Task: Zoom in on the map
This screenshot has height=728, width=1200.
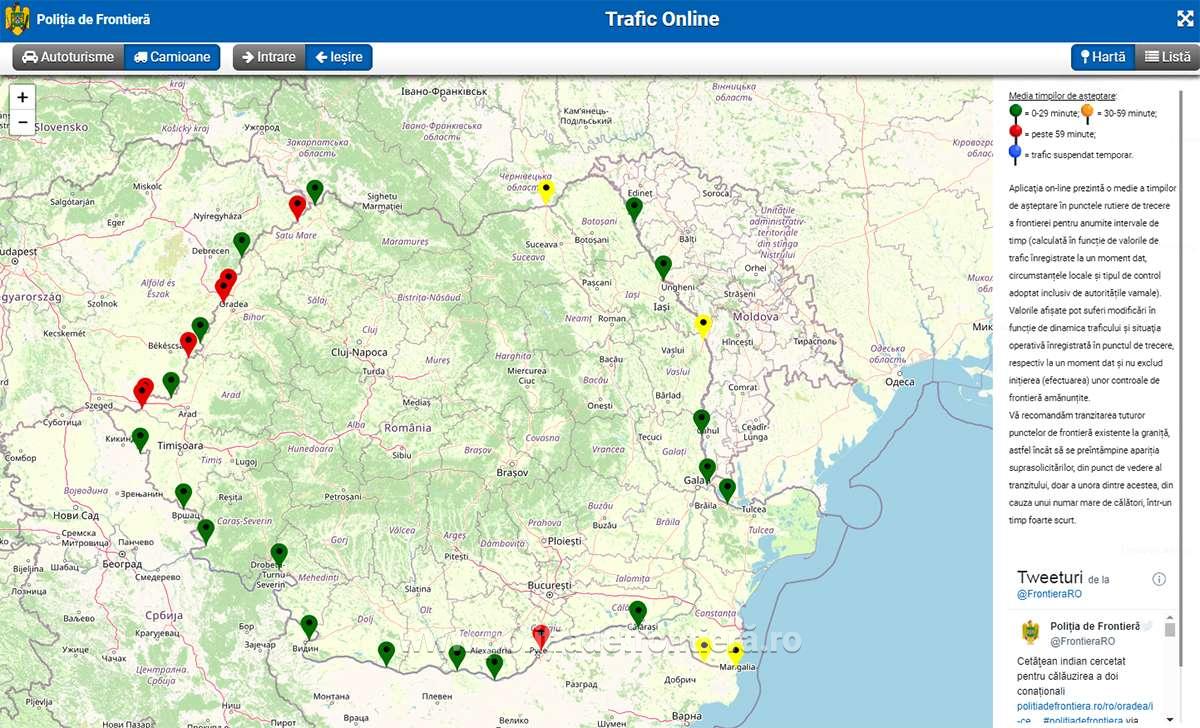Action: (x=23, y=97)
